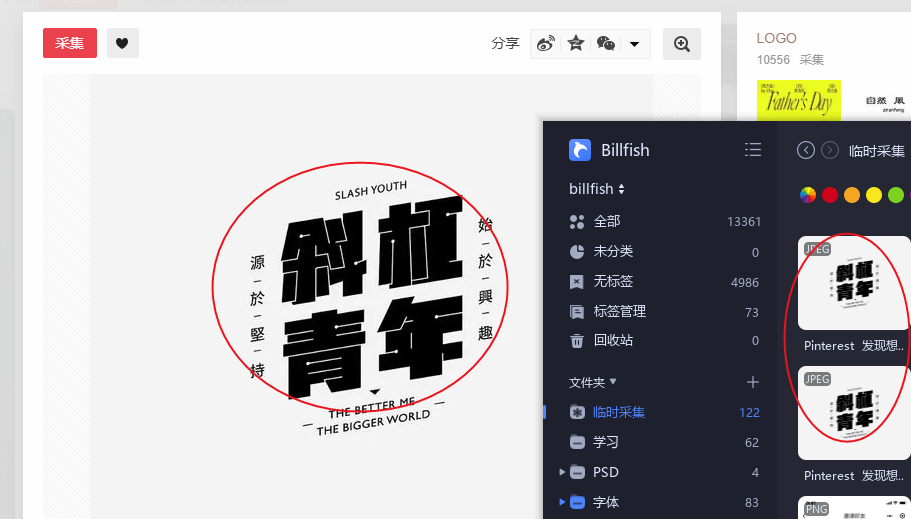Click the 临时采集 folder icon
The width and height of the screenshot is (911, 519).
tap(577, 413)
